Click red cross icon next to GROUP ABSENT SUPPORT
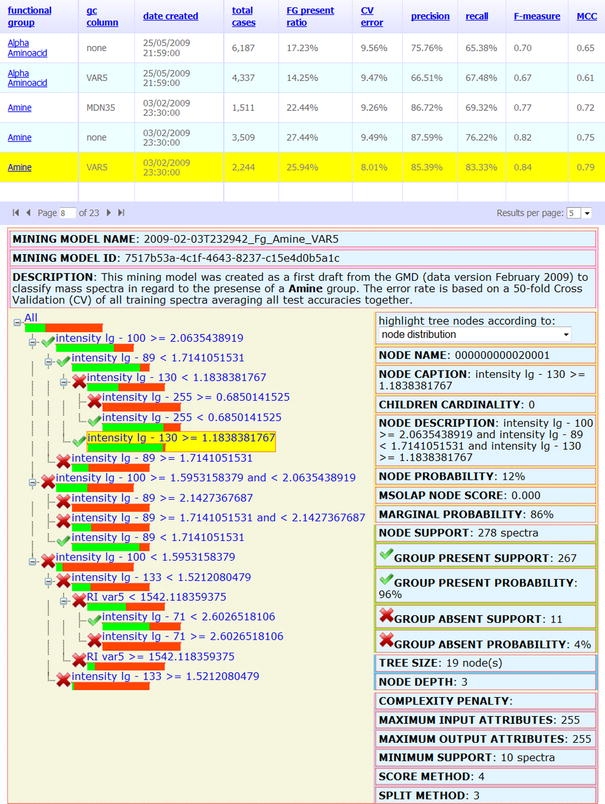605x804 pixels. [386, 615]
